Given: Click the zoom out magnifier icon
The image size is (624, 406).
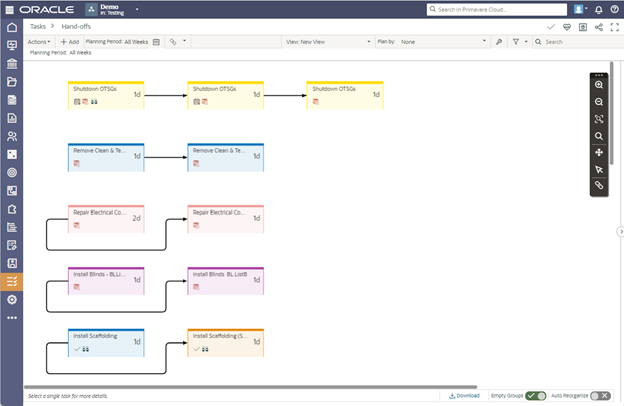Looking at the screenshot, I should tap(599, 102).
